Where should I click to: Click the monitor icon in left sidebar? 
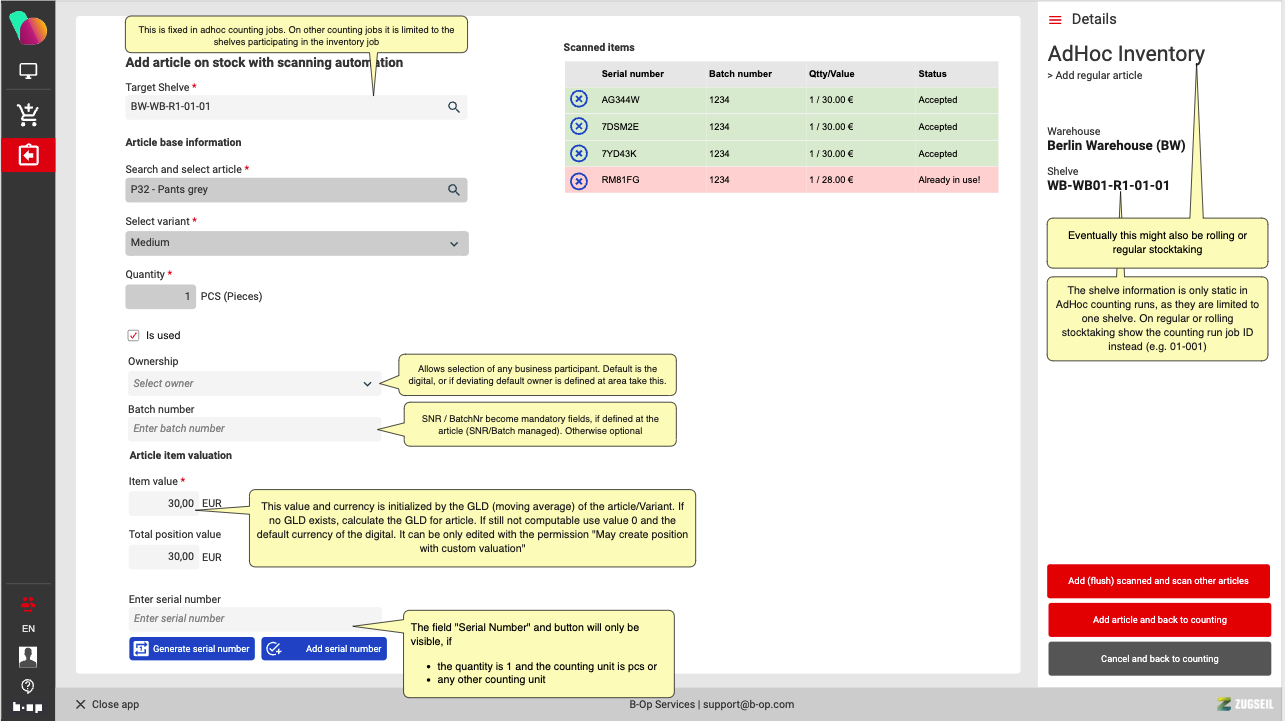(x=28, y=72)
